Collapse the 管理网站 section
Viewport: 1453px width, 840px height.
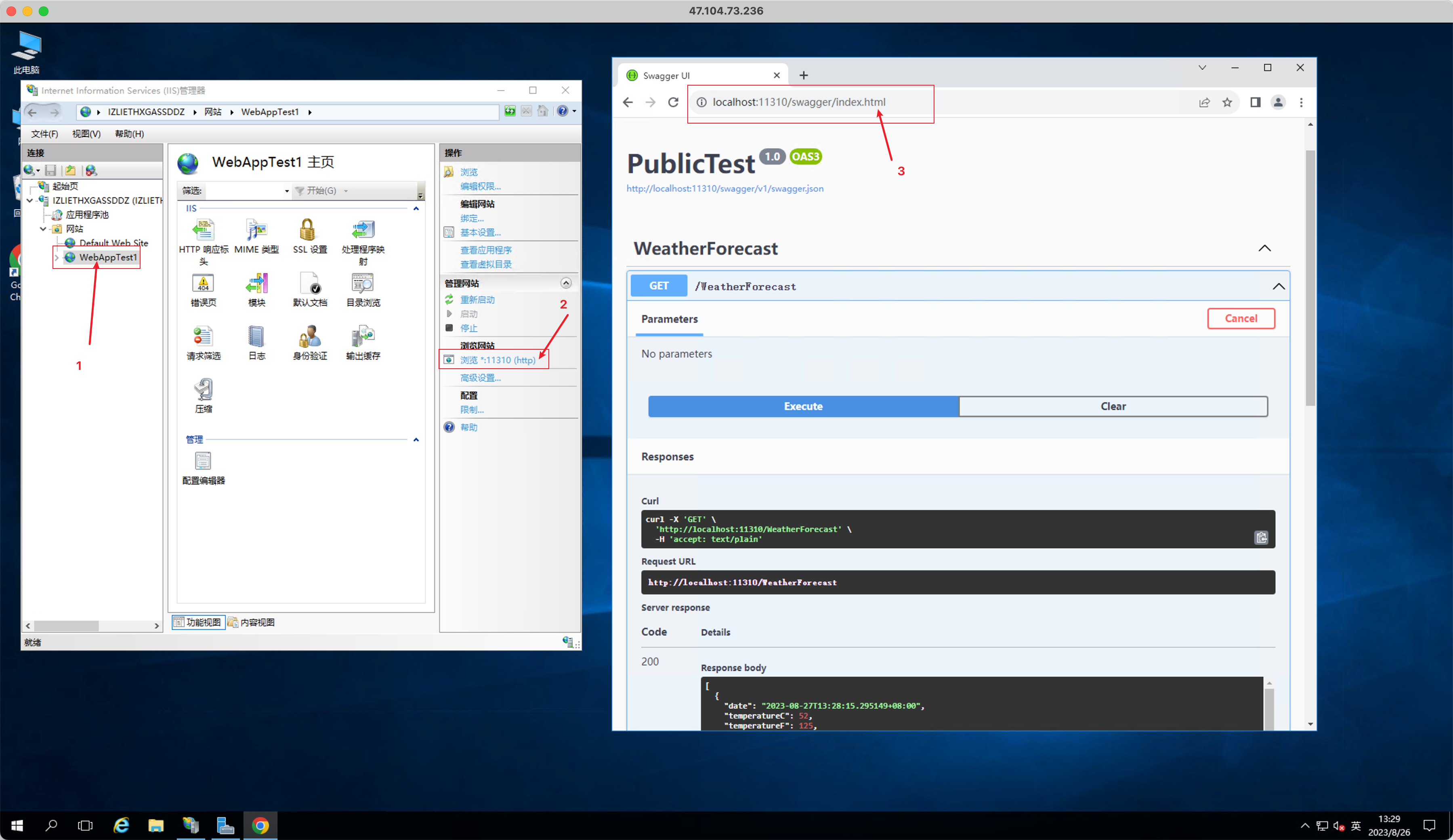tap(566, 283)
